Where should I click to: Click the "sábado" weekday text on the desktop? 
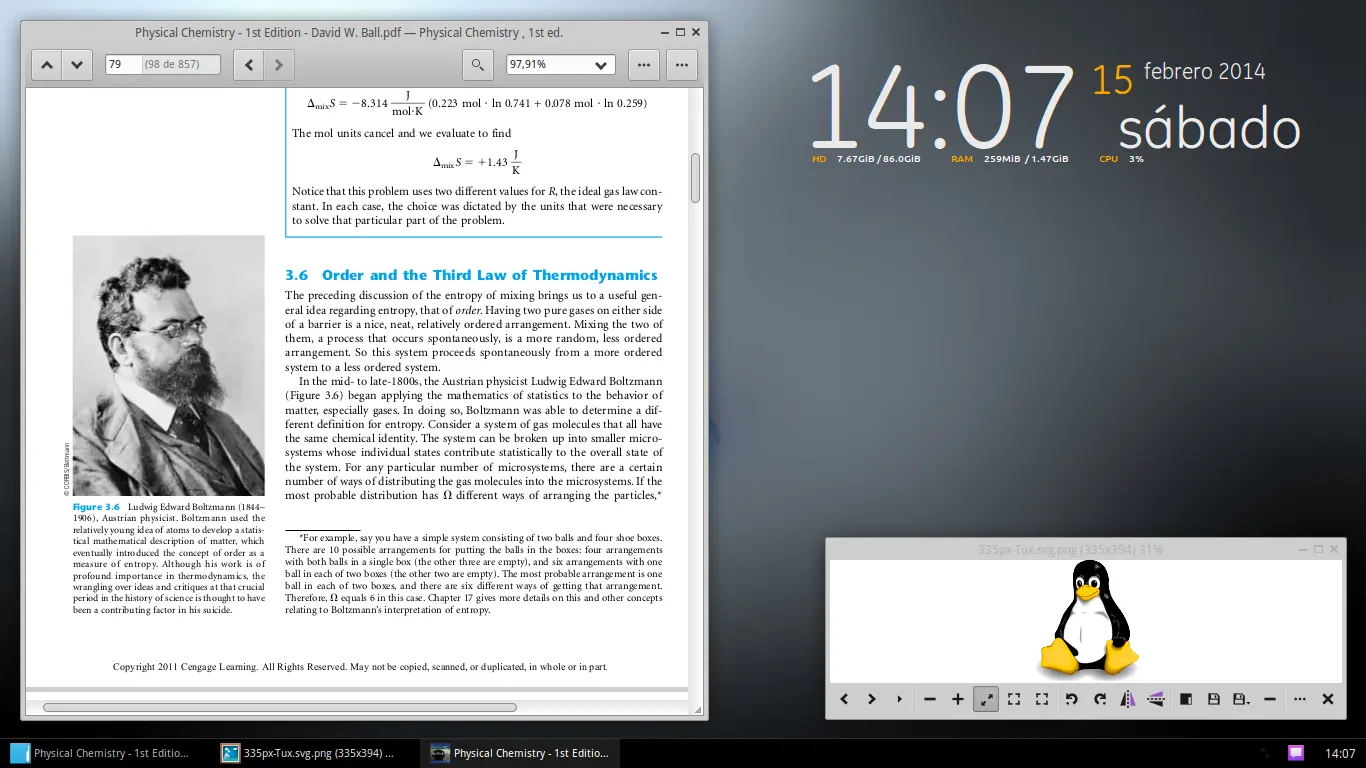click(1209, 130)
